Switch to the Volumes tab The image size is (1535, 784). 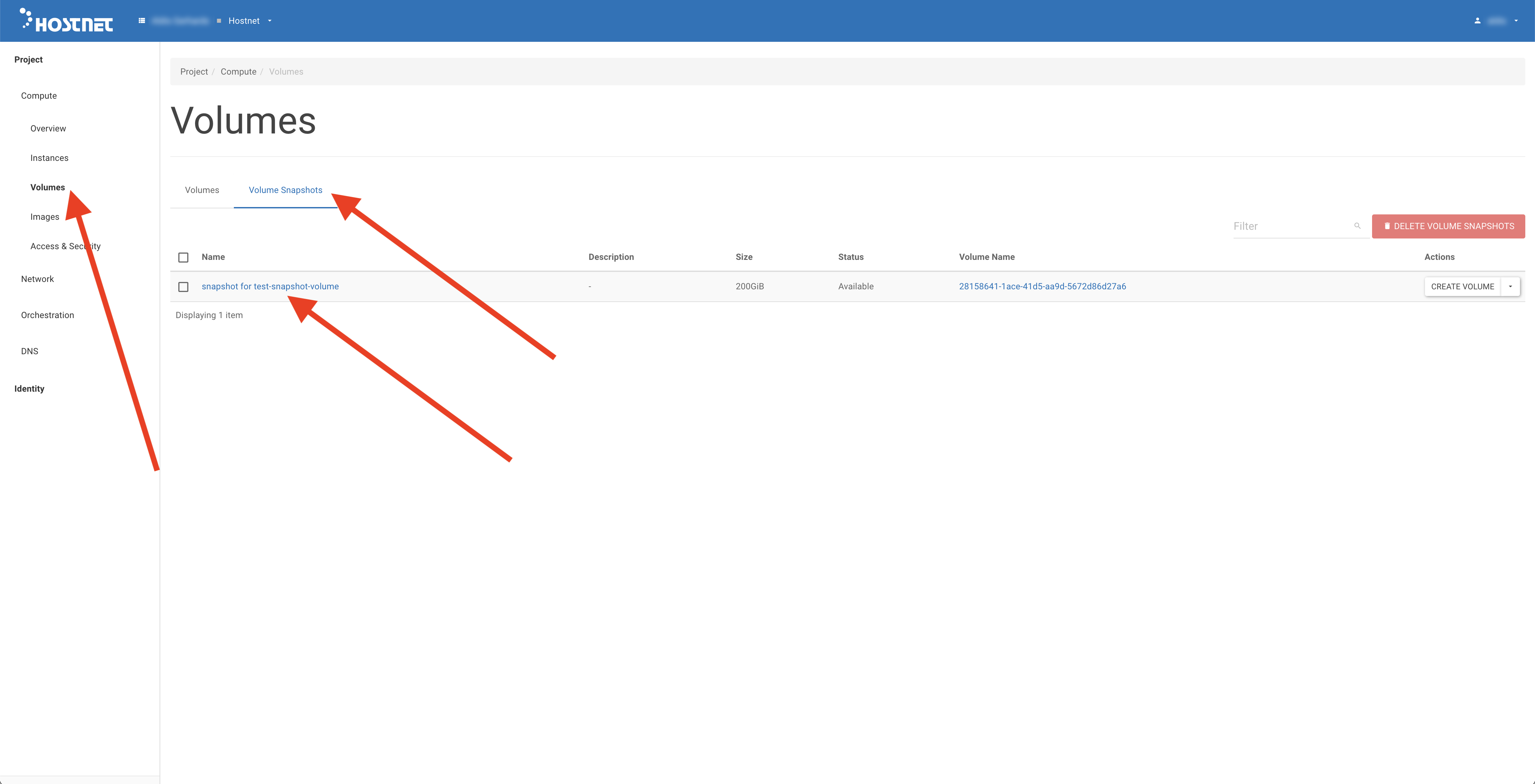tap(201, 189)
